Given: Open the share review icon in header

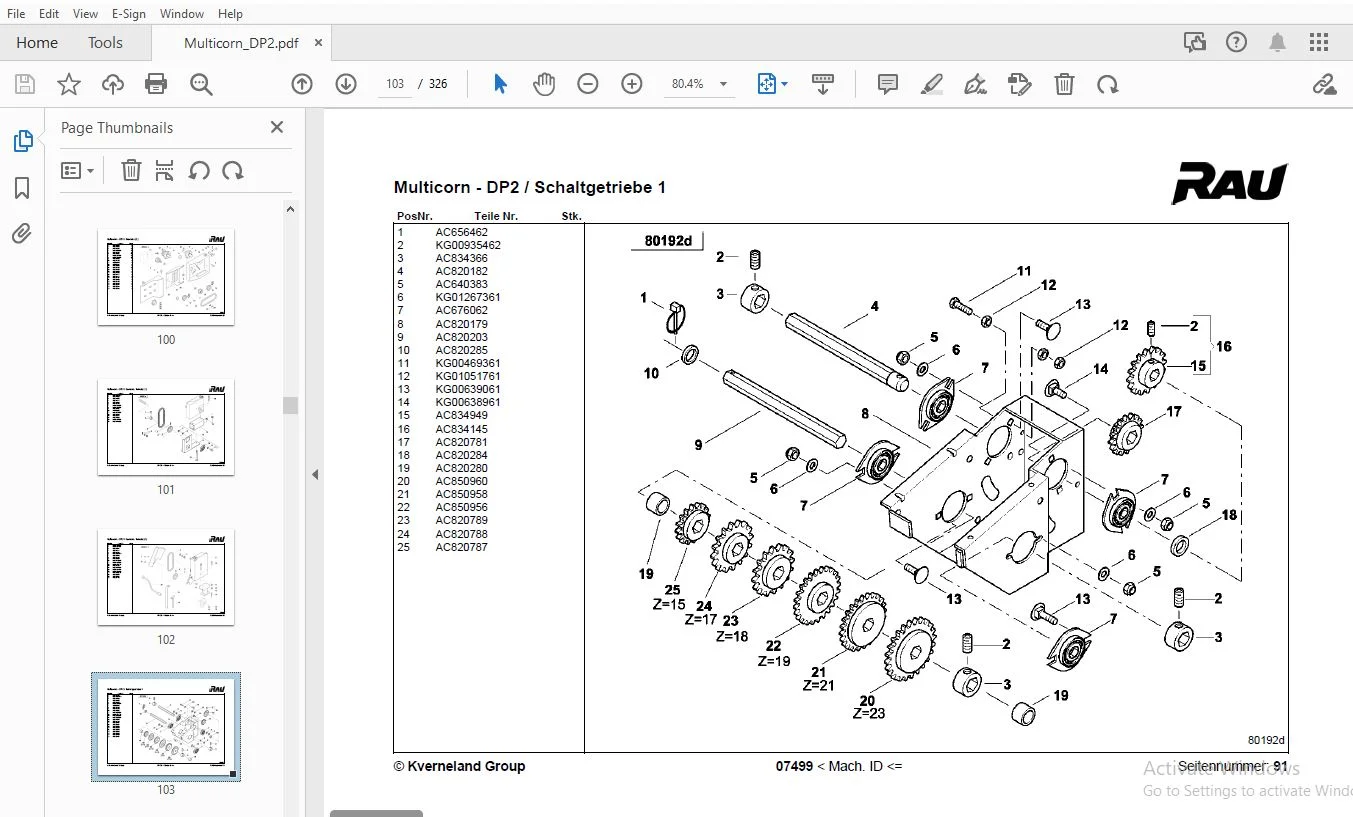Looking at the screenshot, I should (x=1194, y=42).
